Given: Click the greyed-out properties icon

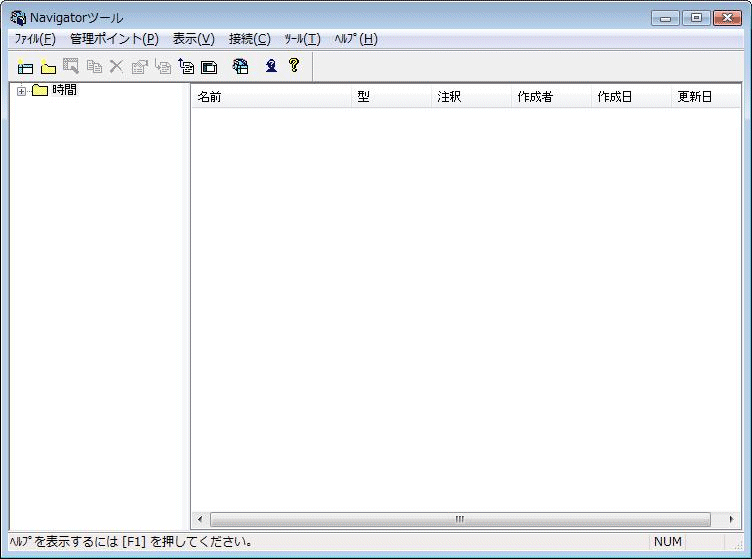Looking at the screenshot, I should [140, 66].
